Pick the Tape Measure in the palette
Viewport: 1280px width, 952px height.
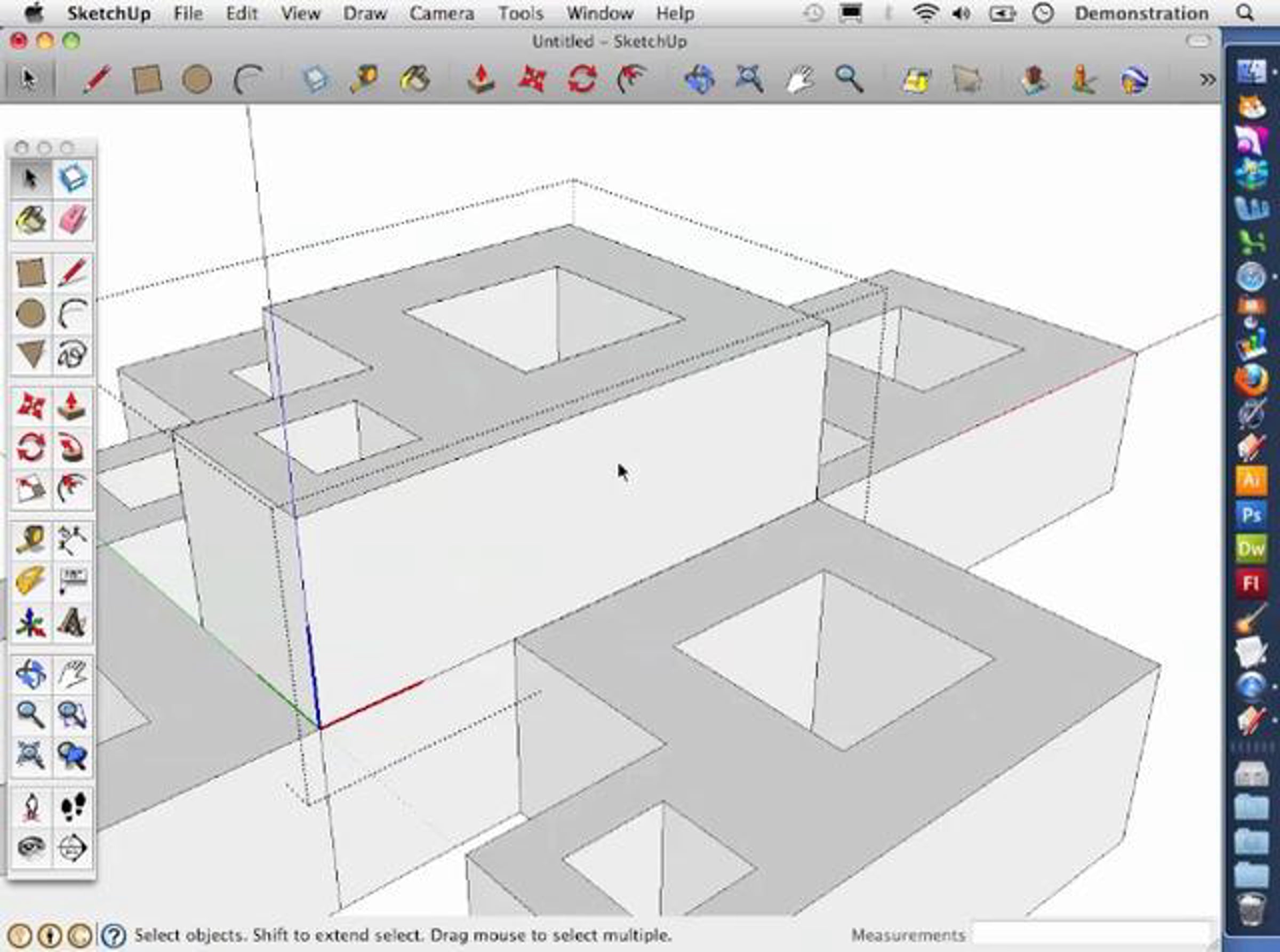pyautogui.click(x=31, y=540)
